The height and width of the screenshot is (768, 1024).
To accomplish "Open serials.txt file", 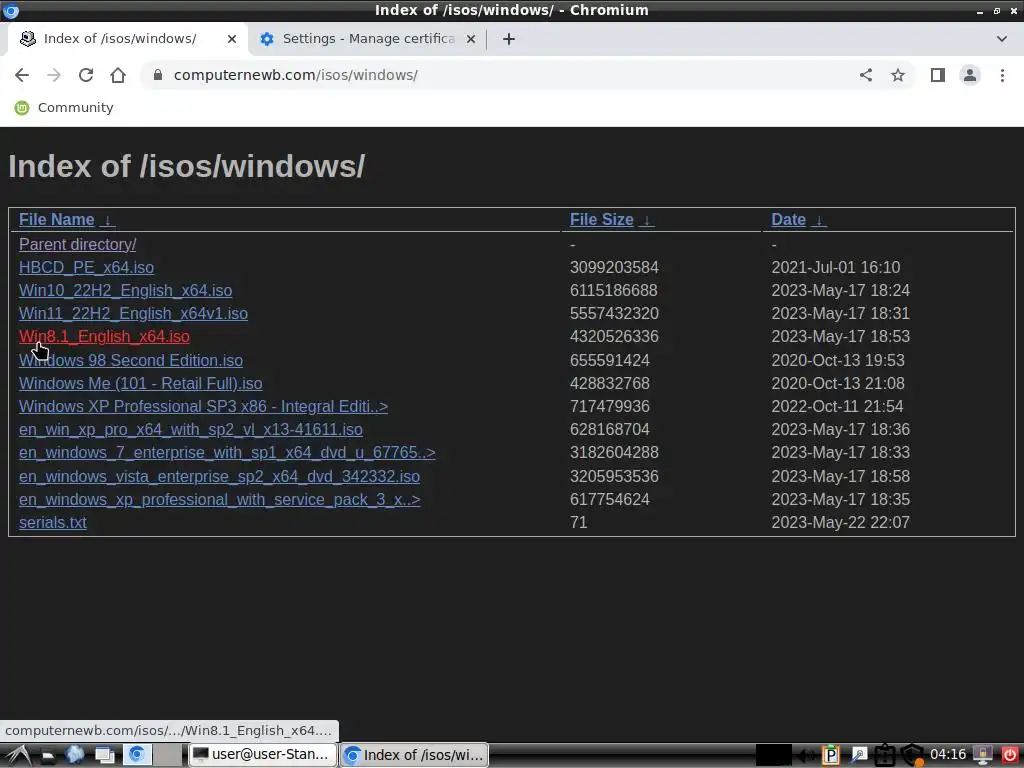I will (53, 522).
